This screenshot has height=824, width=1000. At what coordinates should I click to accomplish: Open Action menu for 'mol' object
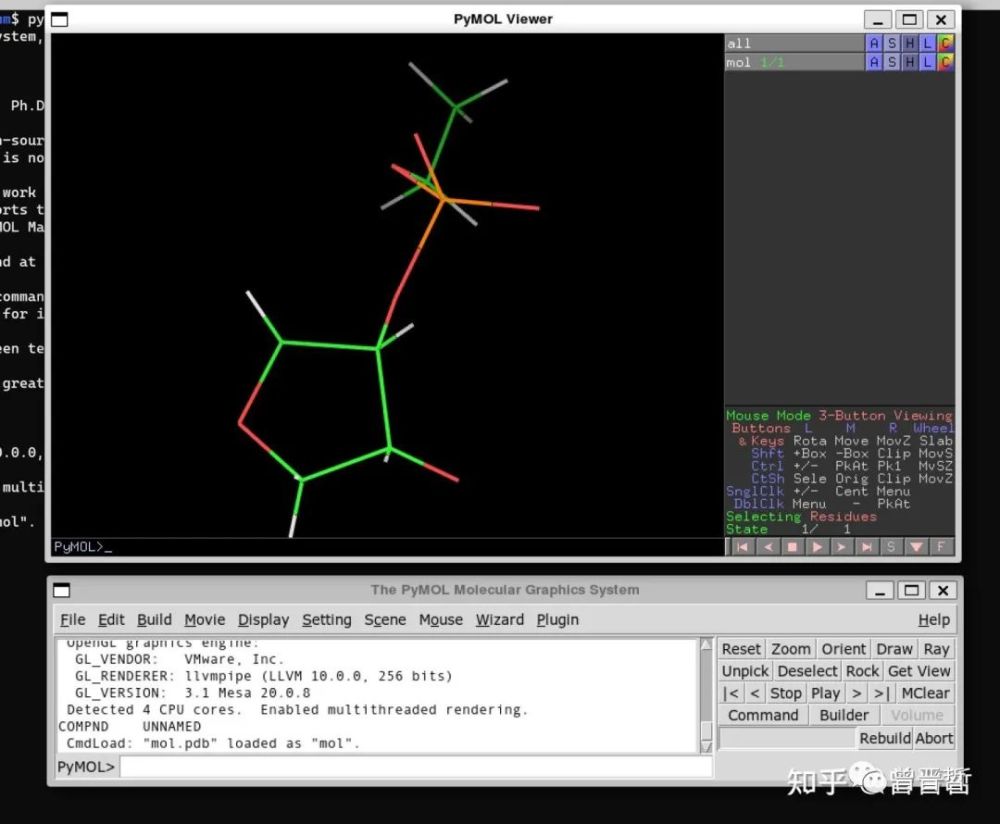(x=873, y=62)
